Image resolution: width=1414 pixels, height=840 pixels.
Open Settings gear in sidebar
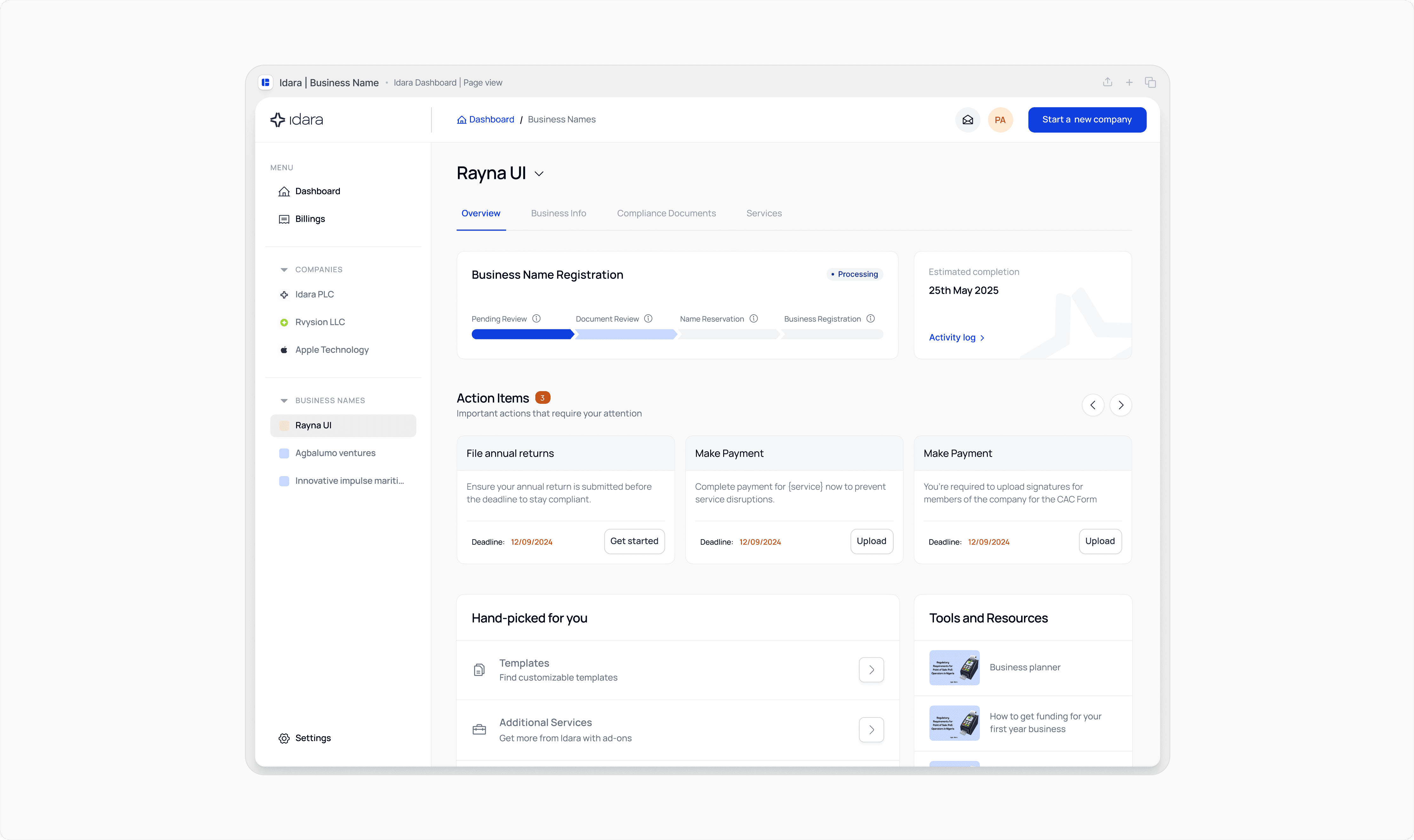tap(284, 738)
